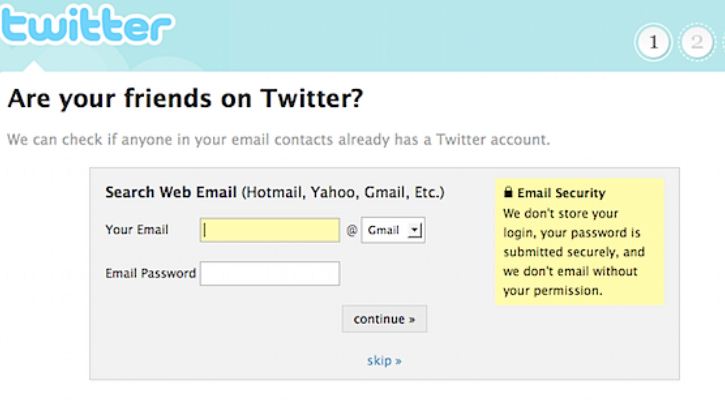
Task: Click the "Search Web Email" bold title
Action: (x=171, y=192)
